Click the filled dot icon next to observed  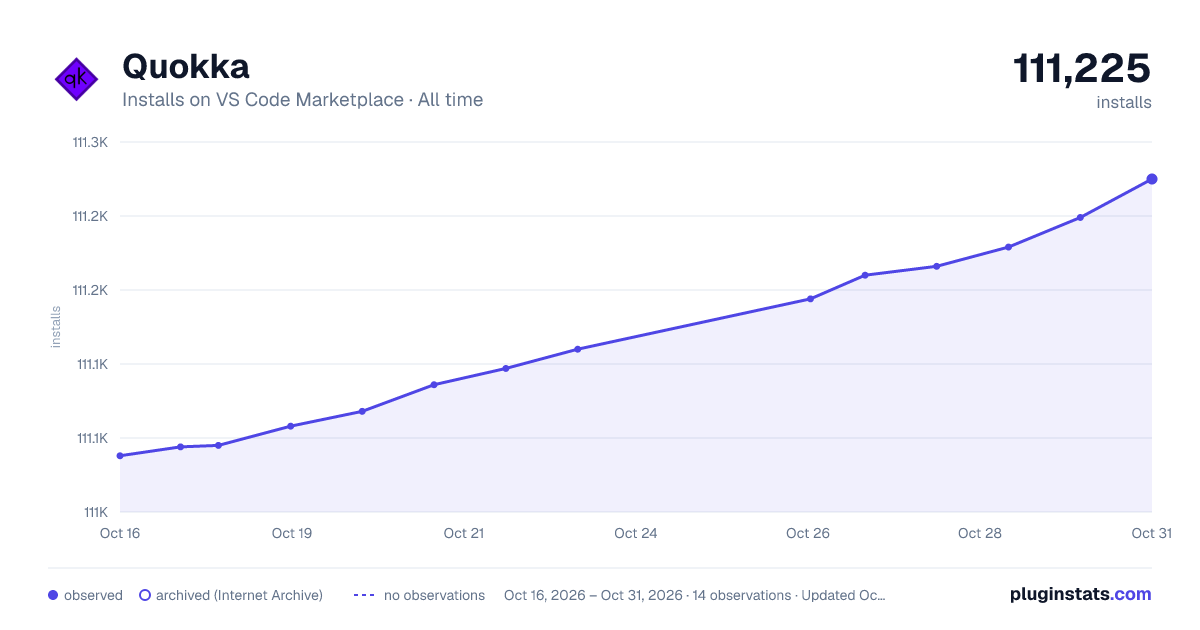[x=53, y=595]
